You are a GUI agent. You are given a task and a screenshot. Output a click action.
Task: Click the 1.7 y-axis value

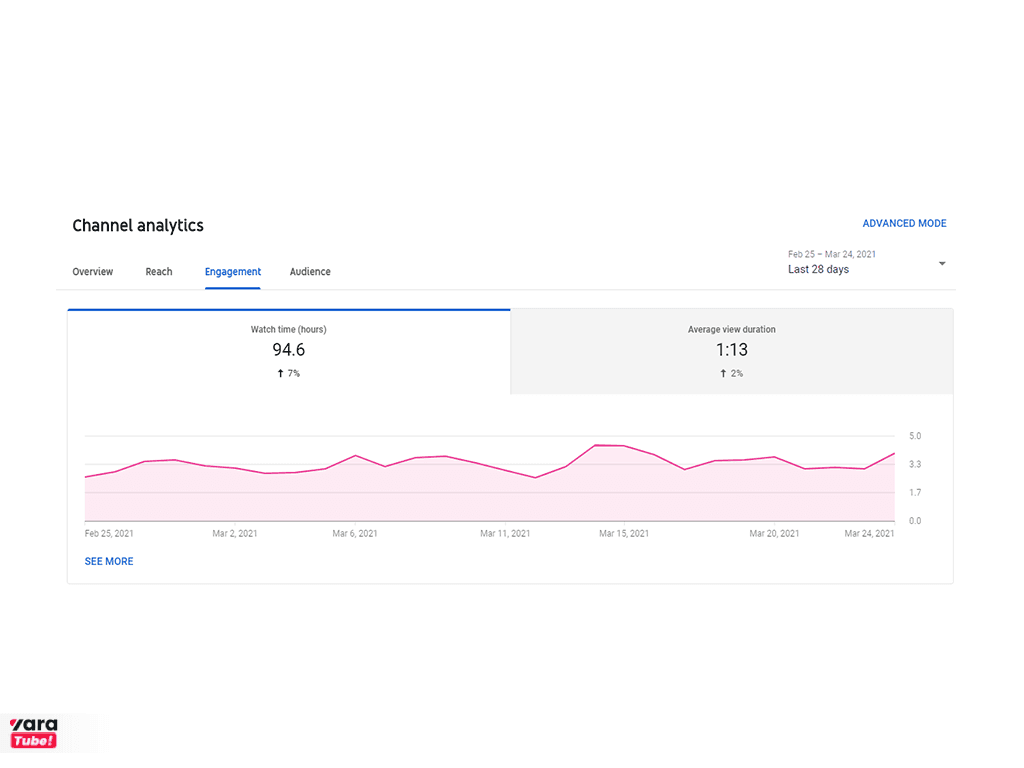(x=915, y=492)
